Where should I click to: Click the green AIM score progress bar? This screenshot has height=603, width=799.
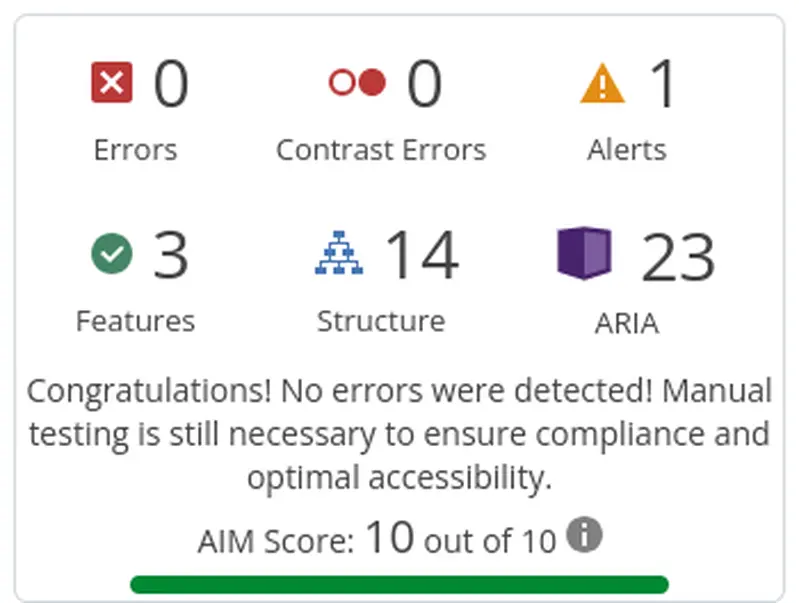coord(400,584)
